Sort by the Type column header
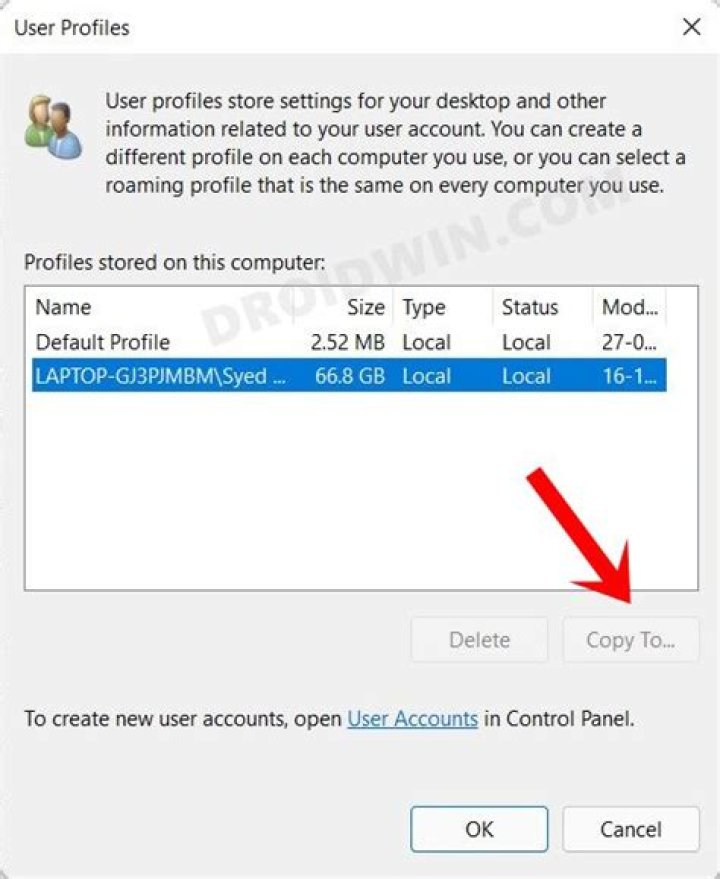This screenshot has height=879, width=720. coord(443,307)
